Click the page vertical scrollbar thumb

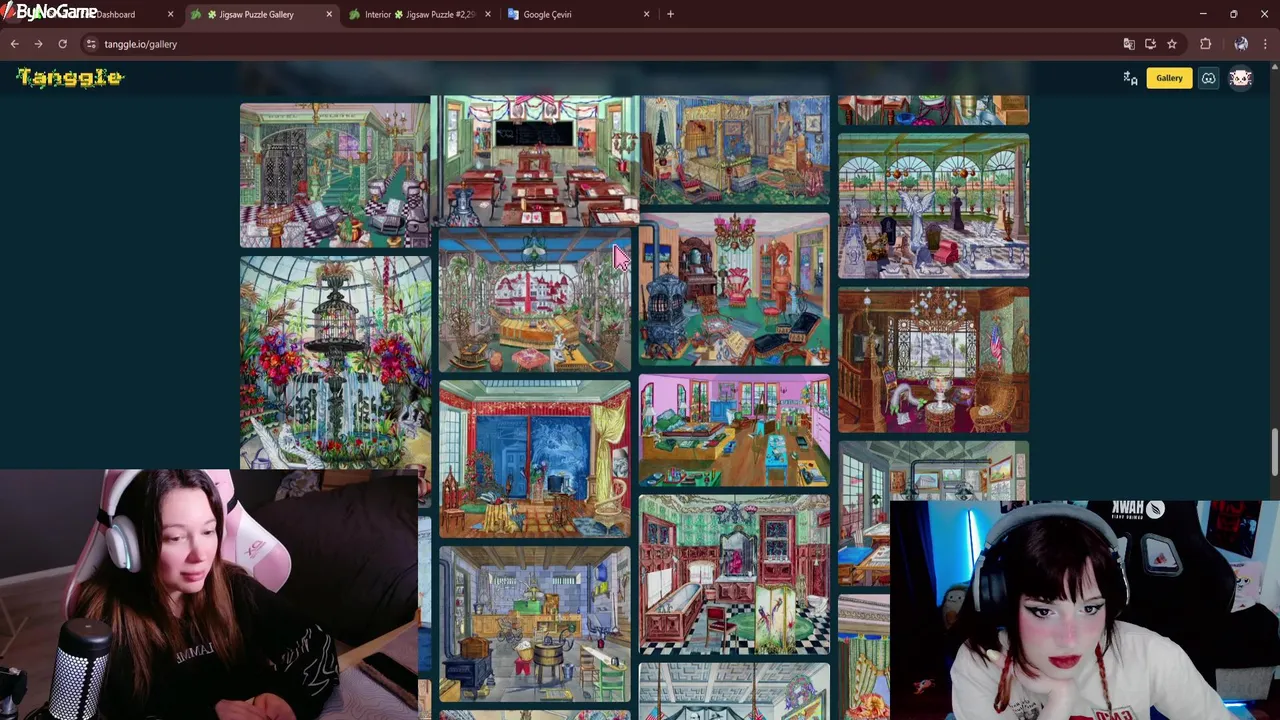pyautogui.click(x=1274, y=452)
